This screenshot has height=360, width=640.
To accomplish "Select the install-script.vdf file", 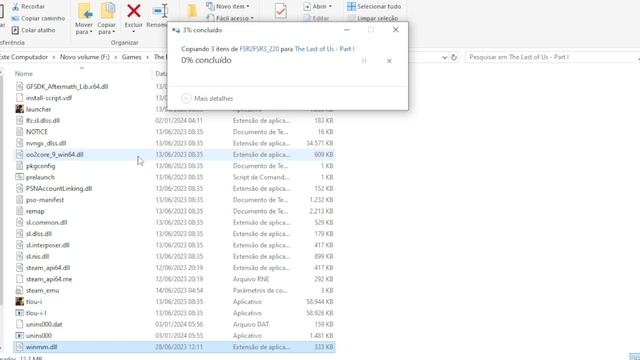I will click(49, 98).
